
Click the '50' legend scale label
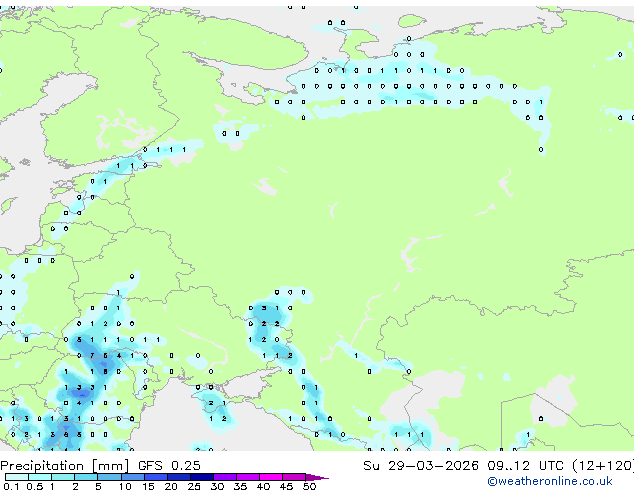pos(309,486)
